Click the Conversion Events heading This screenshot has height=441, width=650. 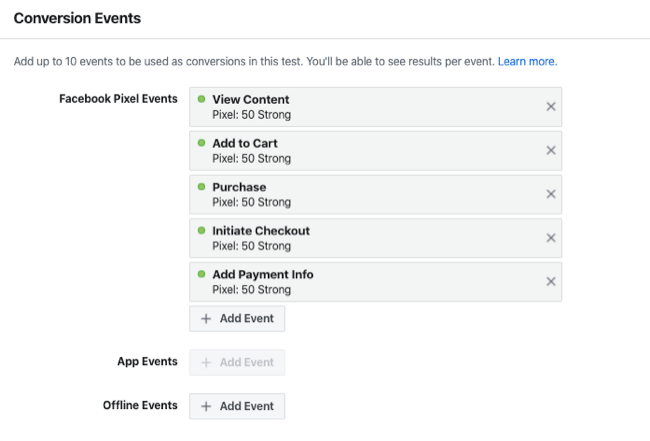point(77,18)
